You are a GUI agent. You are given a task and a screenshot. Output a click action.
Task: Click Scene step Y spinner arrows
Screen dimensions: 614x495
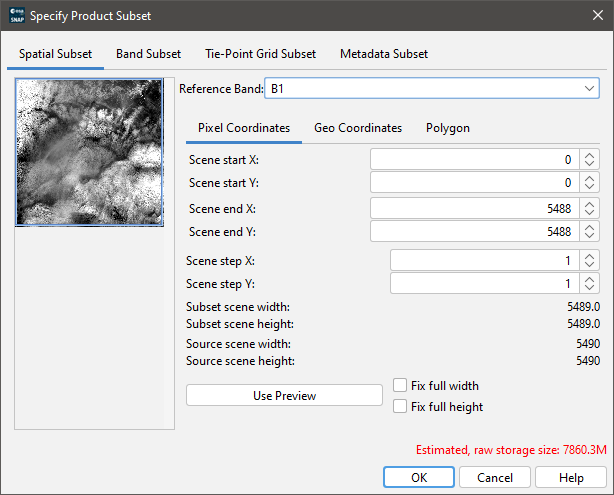coord(590,283)
